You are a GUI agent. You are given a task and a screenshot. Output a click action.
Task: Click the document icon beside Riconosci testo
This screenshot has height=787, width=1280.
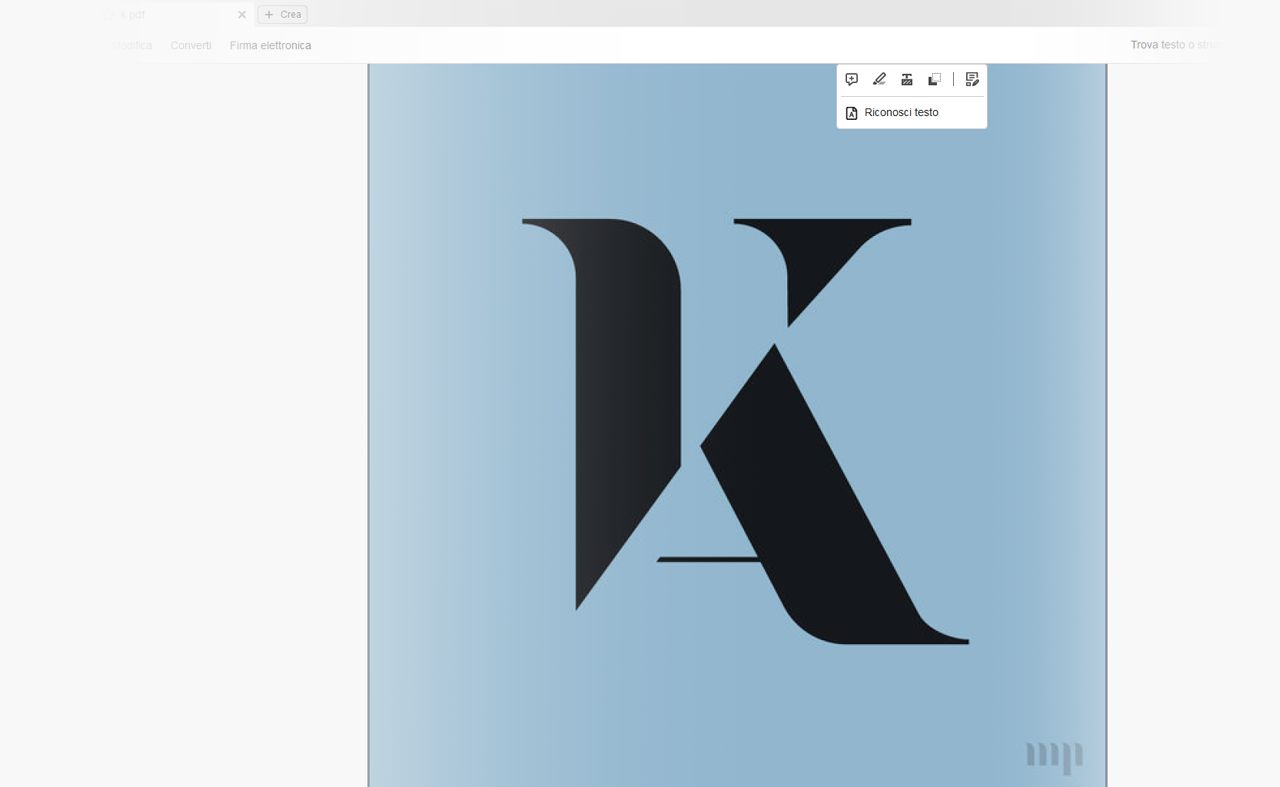[852, 113]
